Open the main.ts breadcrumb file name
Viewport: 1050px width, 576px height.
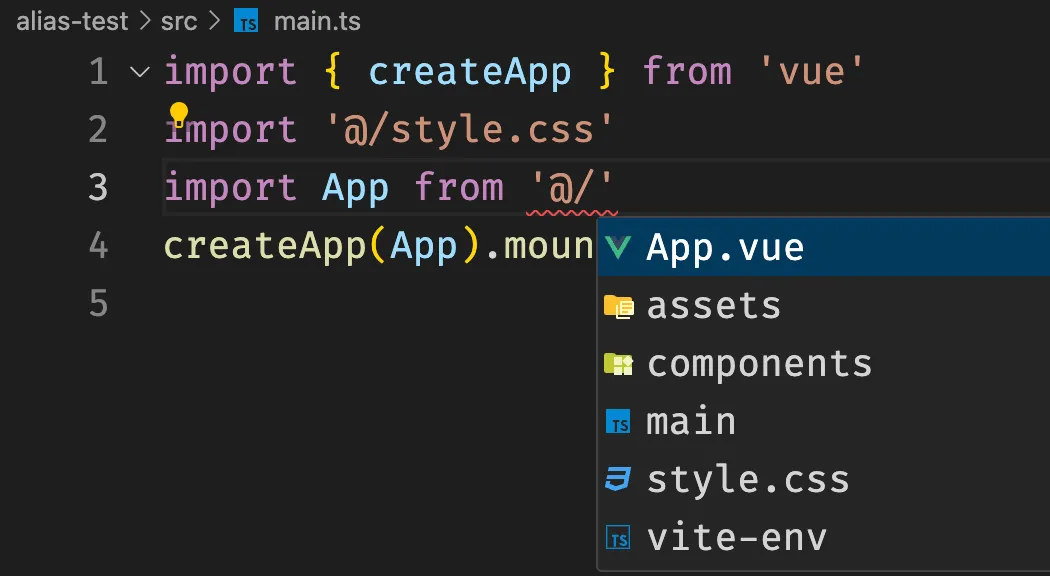(x=317, y=21)
